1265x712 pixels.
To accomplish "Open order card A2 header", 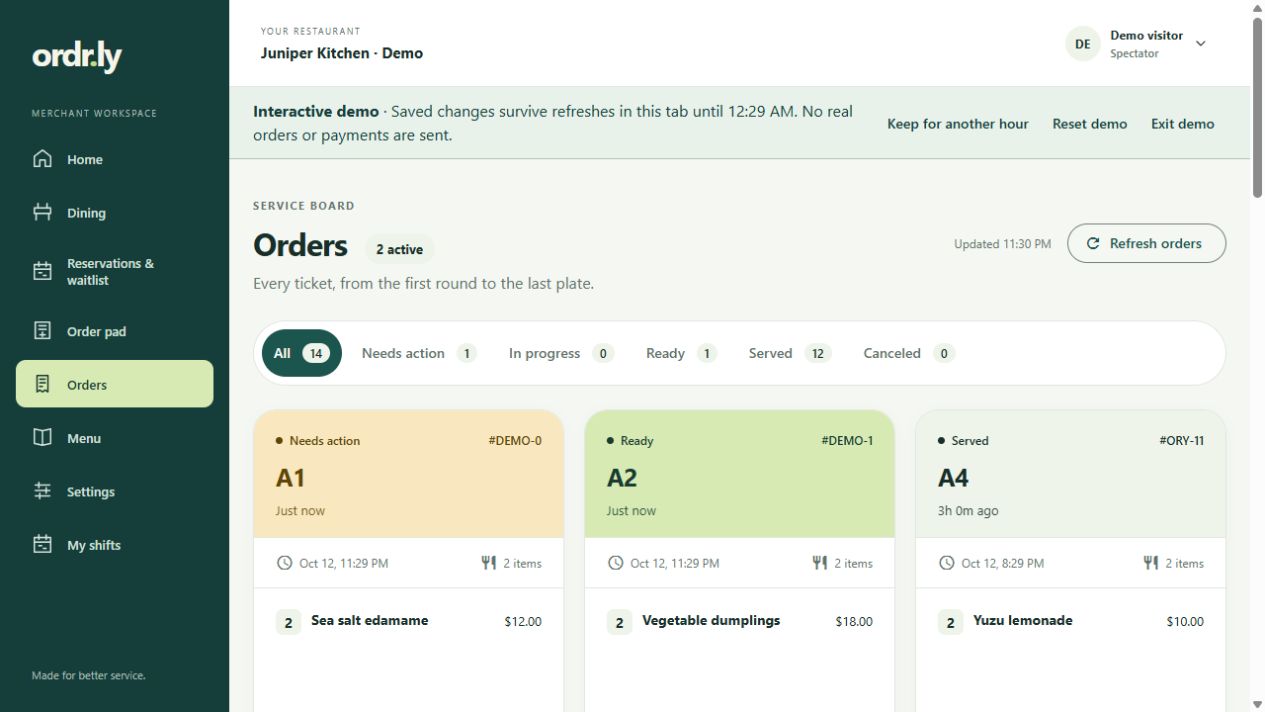I will tap(739, 474).
